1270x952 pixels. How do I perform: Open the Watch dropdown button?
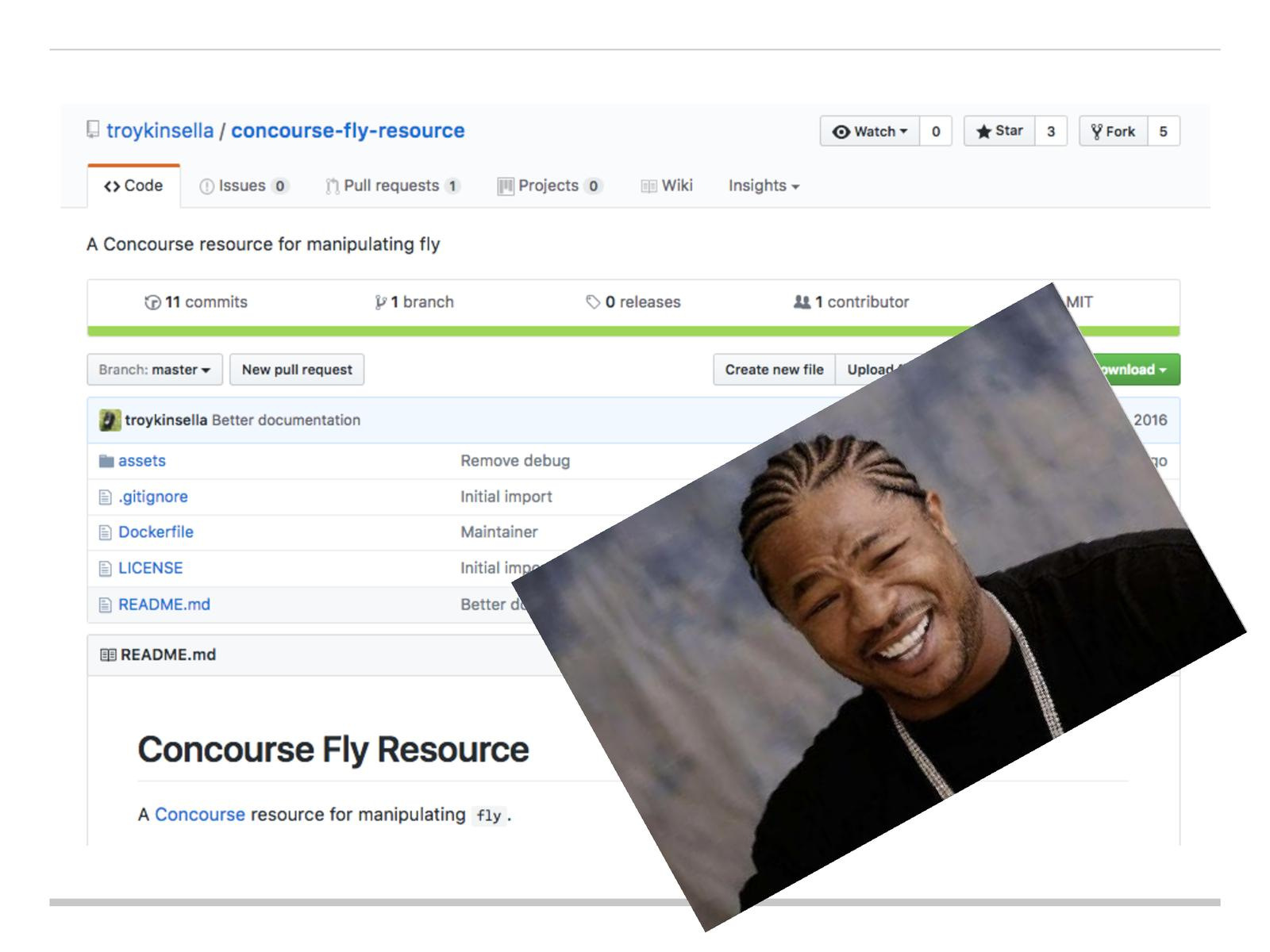point(870,132)
